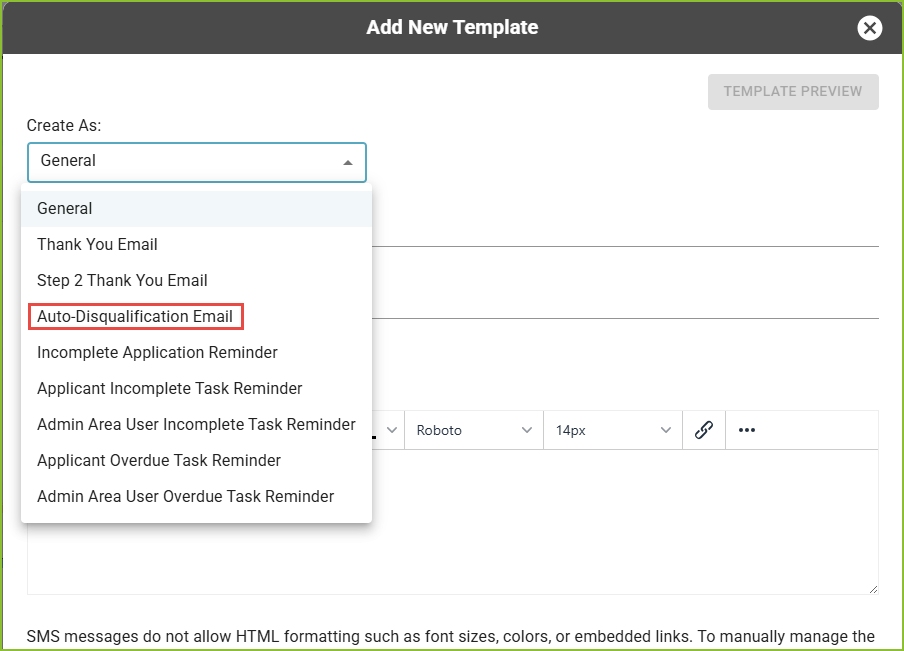This screenshot has height=651, width=904.
Task: Click the text area resize handle
Action: click(x=872, y=589)
